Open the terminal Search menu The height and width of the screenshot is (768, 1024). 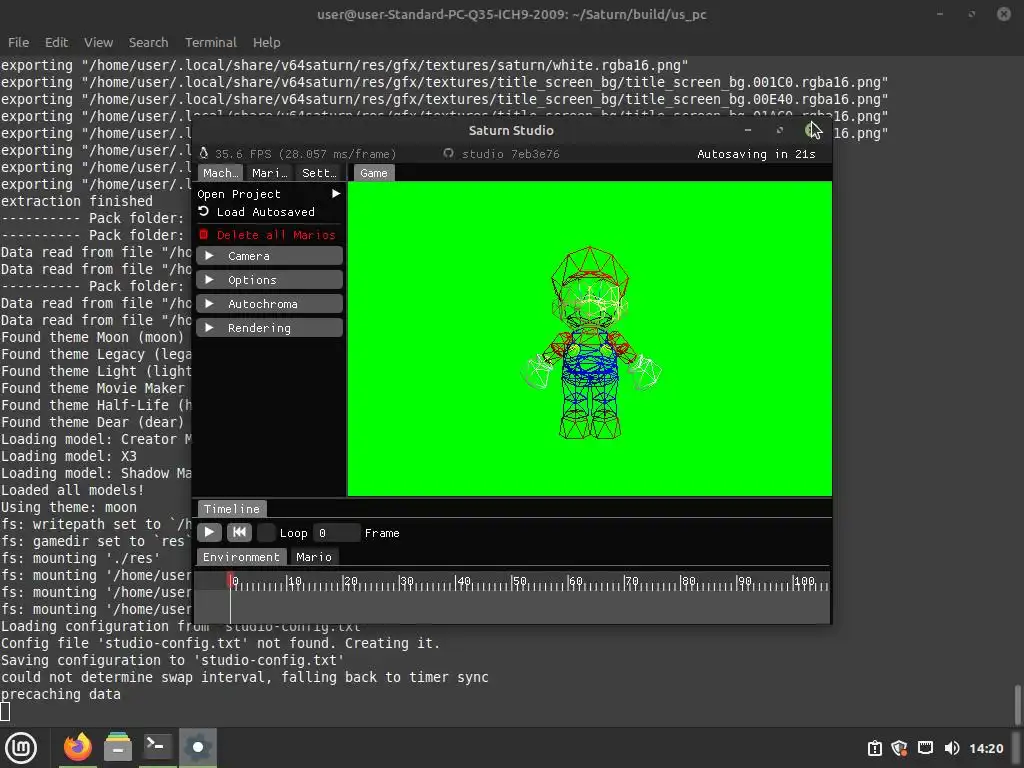click(x=148, y=42)
